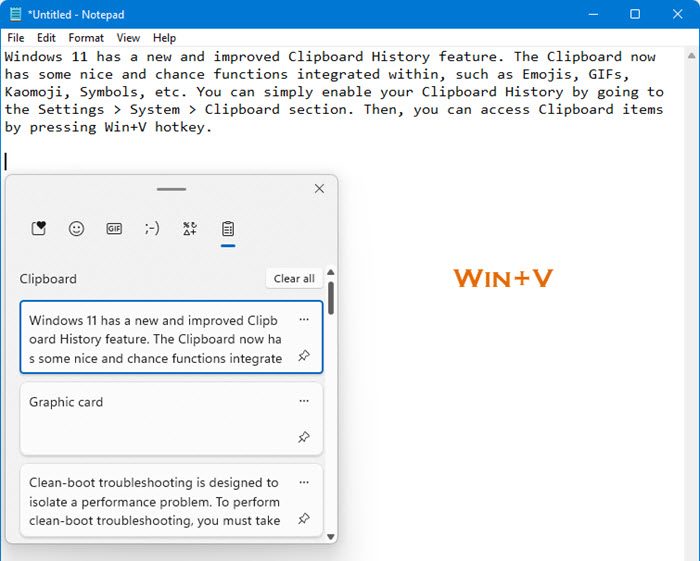The width and height of the screenshot is (700, 561).
Task: Pin the Windows 11 clipboard item
Action: point(304,356)
